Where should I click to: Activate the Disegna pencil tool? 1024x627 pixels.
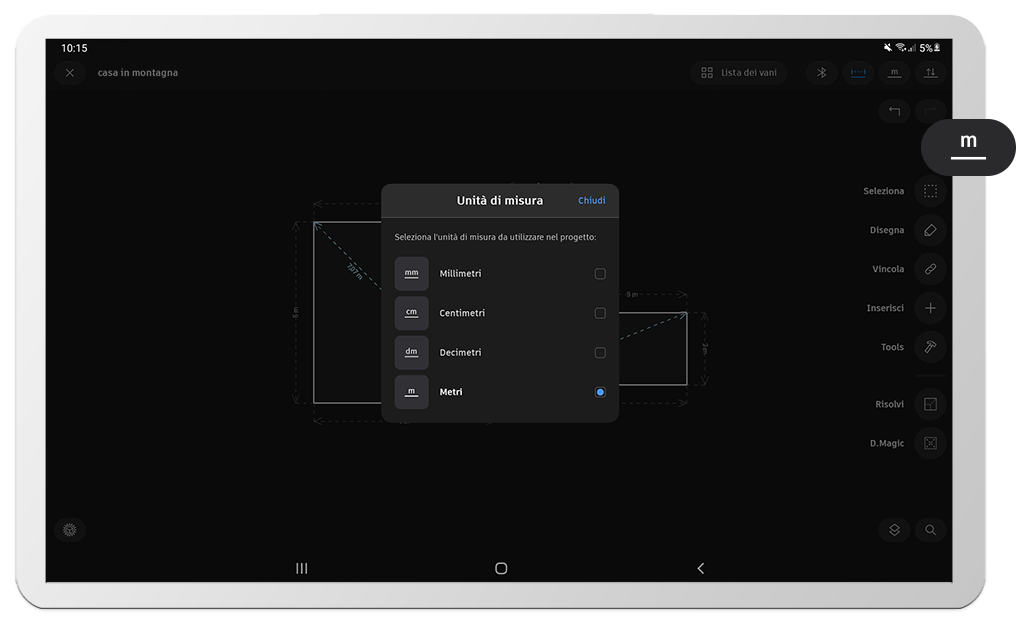pos(930,230)
